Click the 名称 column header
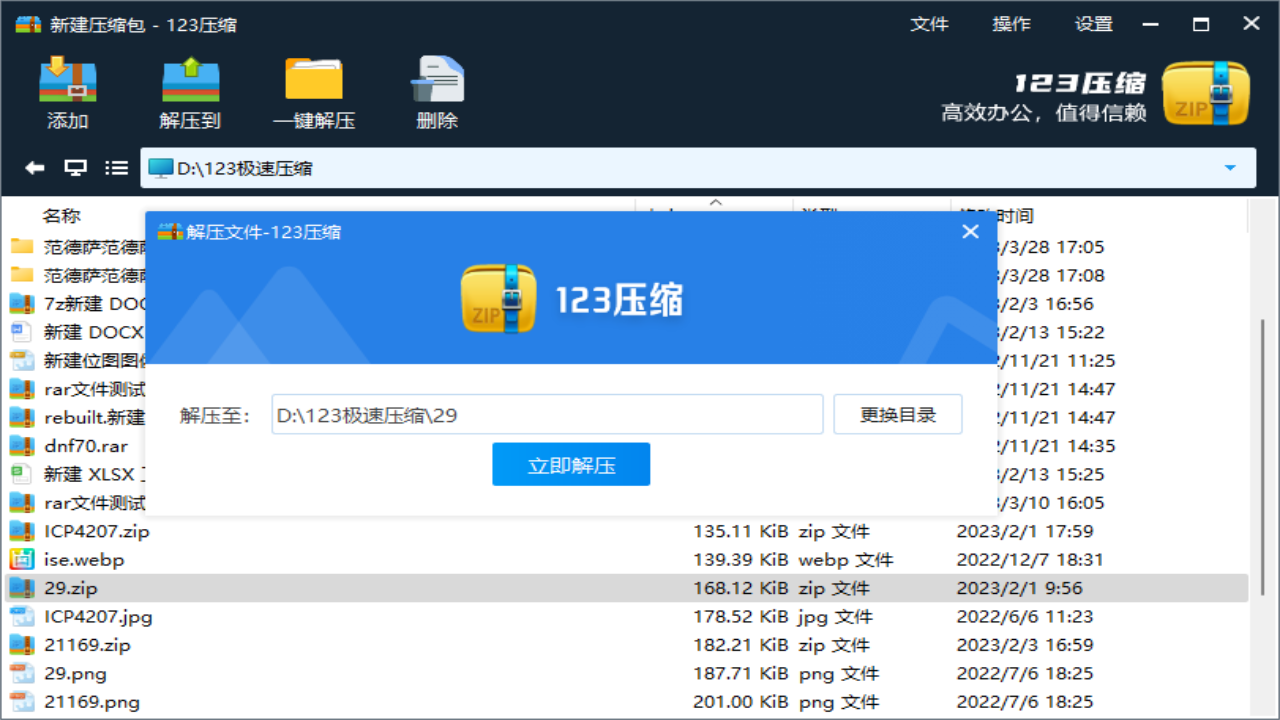This screenshot has height=720, width=1280. tap(61, 215)
